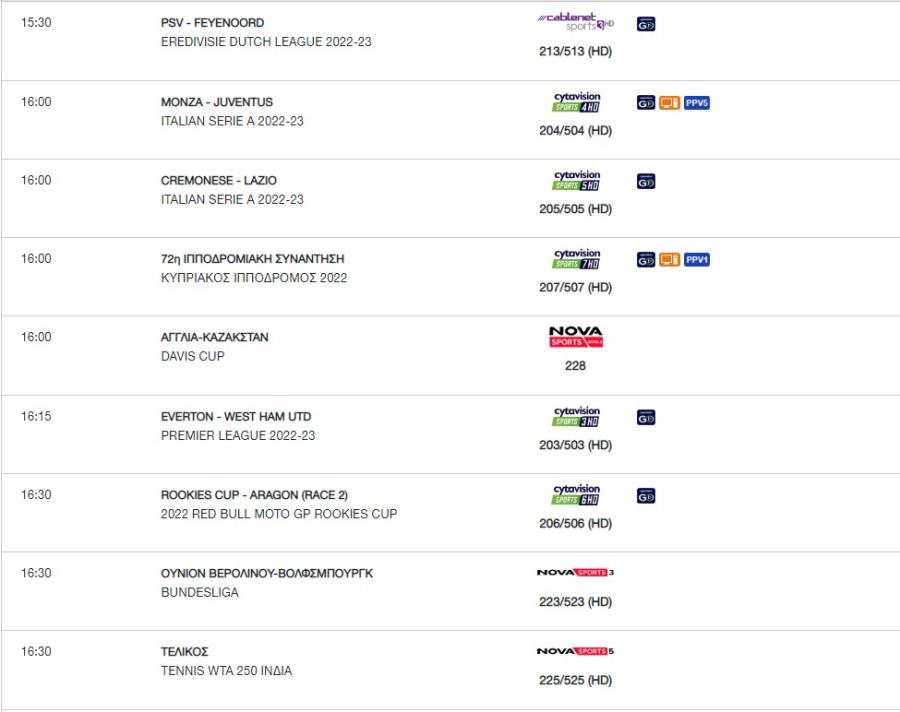Open the PSV - FEYENOORD match title
Viewport: 900px width, 712px height.
[212, 23]
